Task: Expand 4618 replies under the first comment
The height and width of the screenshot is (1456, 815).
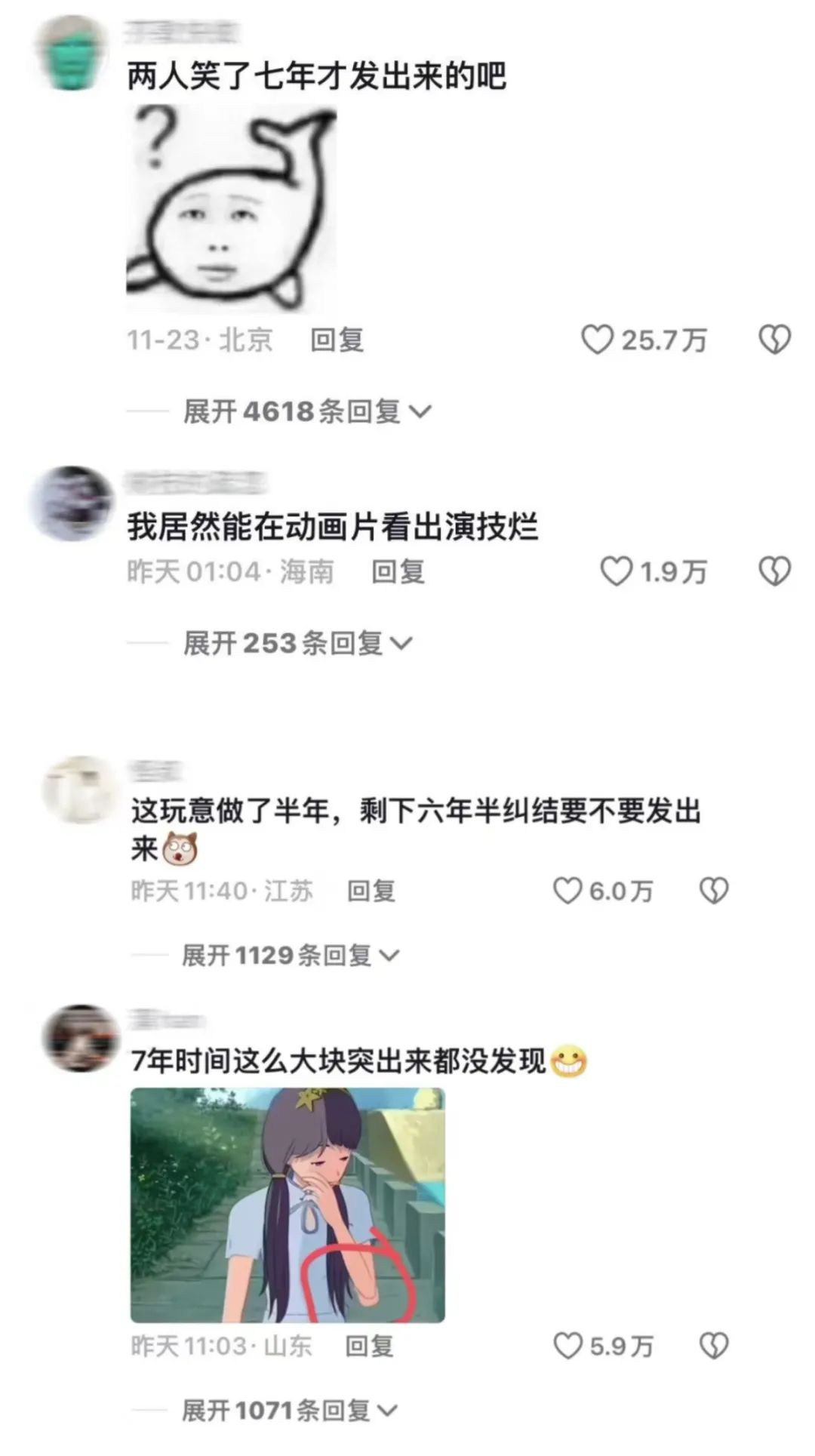Action: tap(307, 411)
